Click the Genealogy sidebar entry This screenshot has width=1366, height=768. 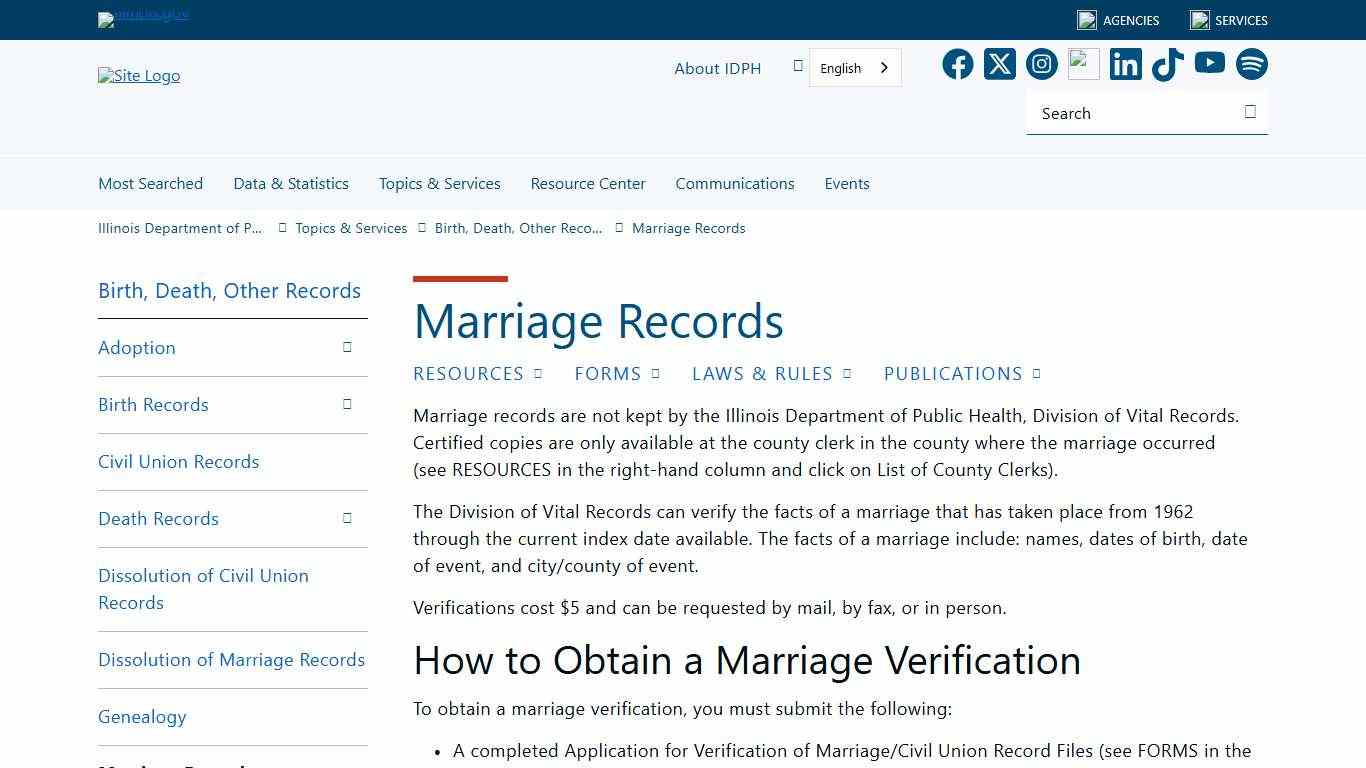click(x=142, y=716)
